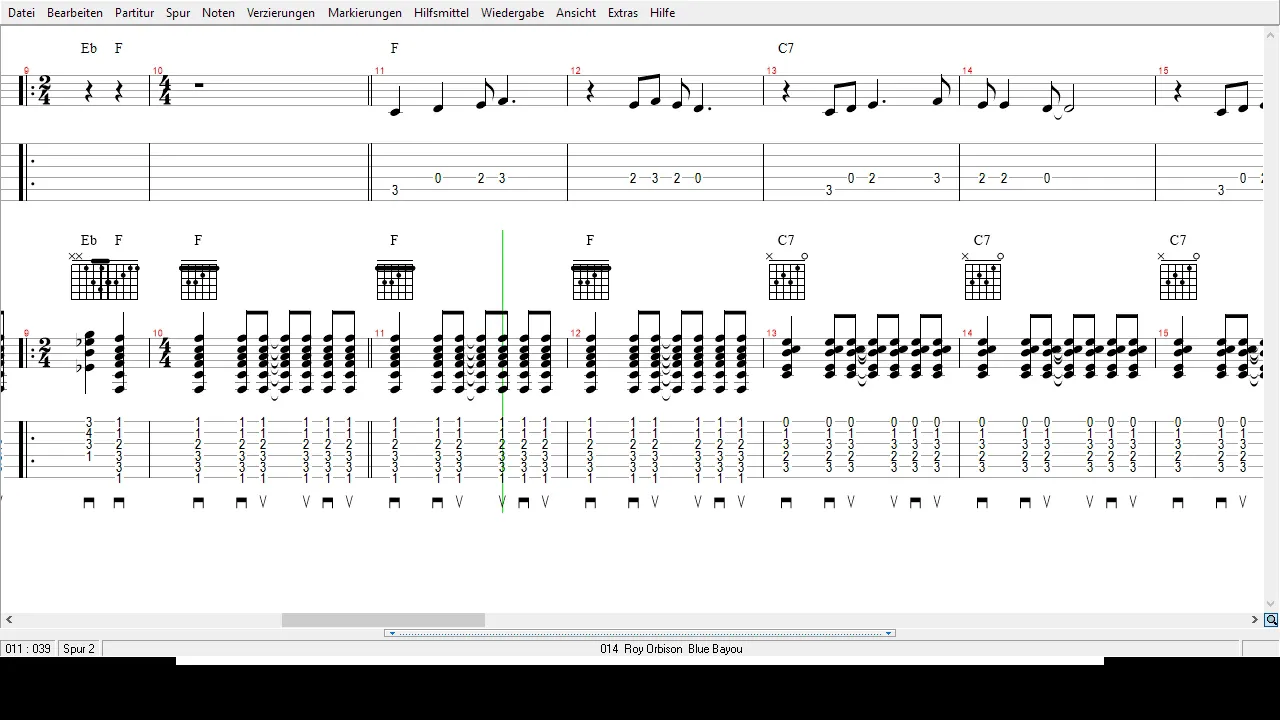Click the whole rest in upper measure 10
The width and height of the screenshot is (1280, 720).
coord(199,85)
